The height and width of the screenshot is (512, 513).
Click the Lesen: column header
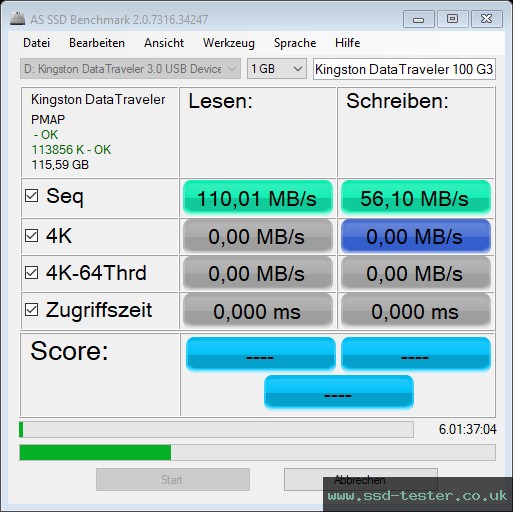click(x=220, y=101)
